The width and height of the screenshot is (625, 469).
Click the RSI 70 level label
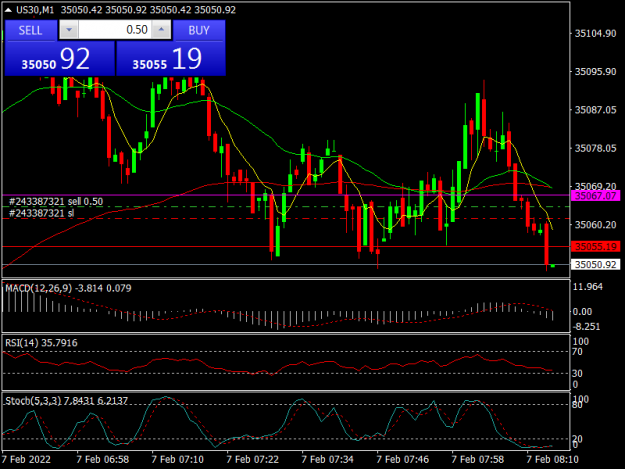[578, 352]
